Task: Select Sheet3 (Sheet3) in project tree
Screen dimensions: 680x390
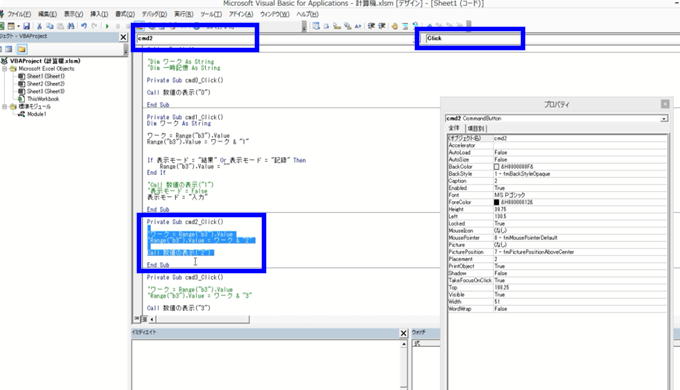Action: click(x=46, y=92)
